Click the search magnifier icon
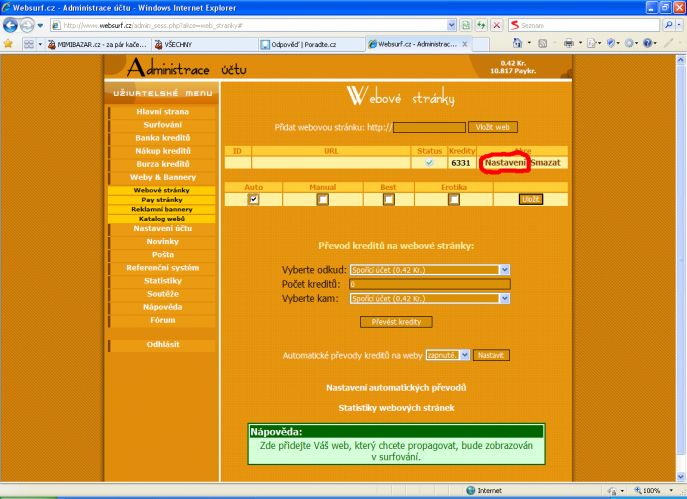 [x=668, y=25]
